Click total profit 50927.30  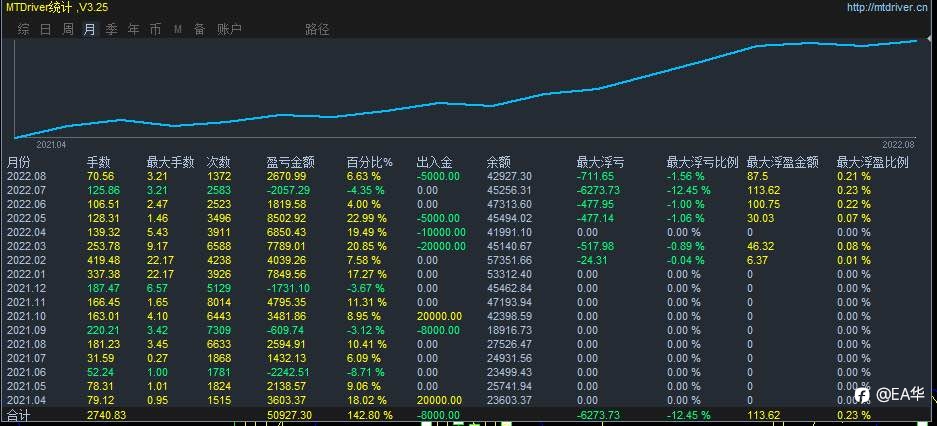(289, 415)
